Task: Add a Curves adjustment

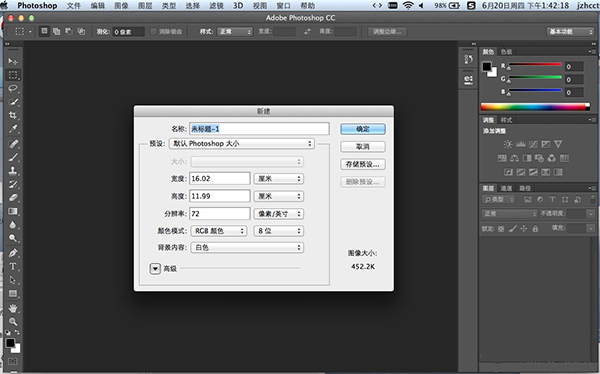Action: (533, 144)
